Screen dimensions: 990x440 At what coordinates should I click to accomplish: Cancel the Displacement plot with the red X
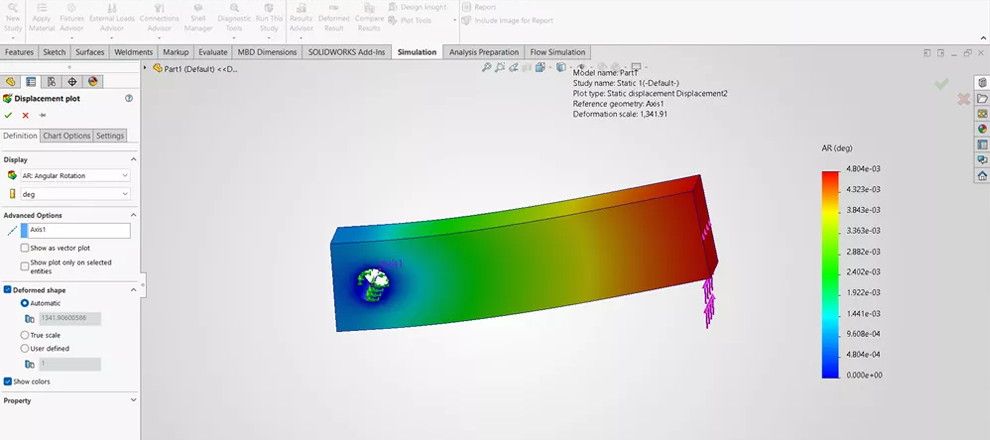[x=25, y=116]
